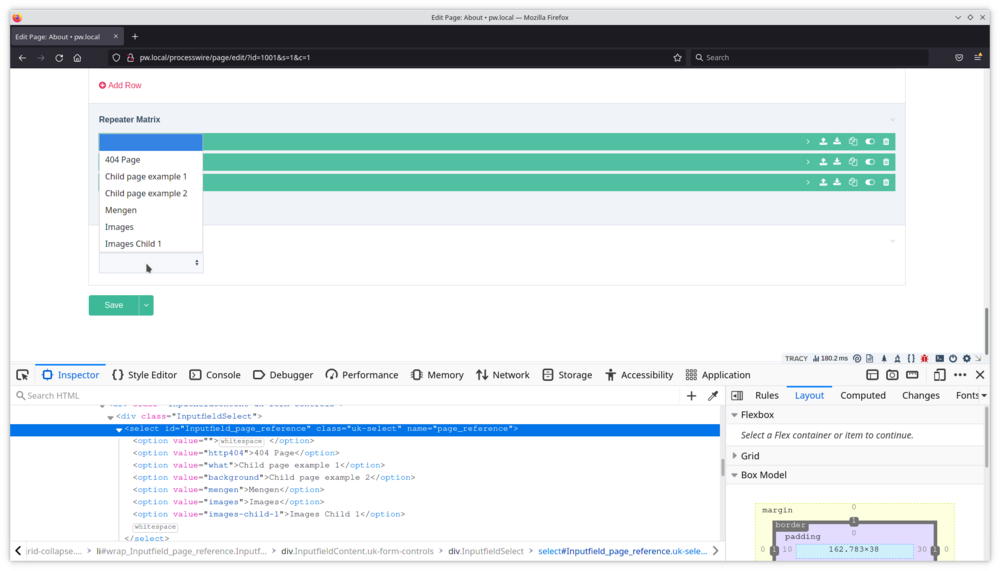This screenshot has height=571, width=1000.
Task: Collapse the Flexbox section in Layout
Action: coord(735,415)
